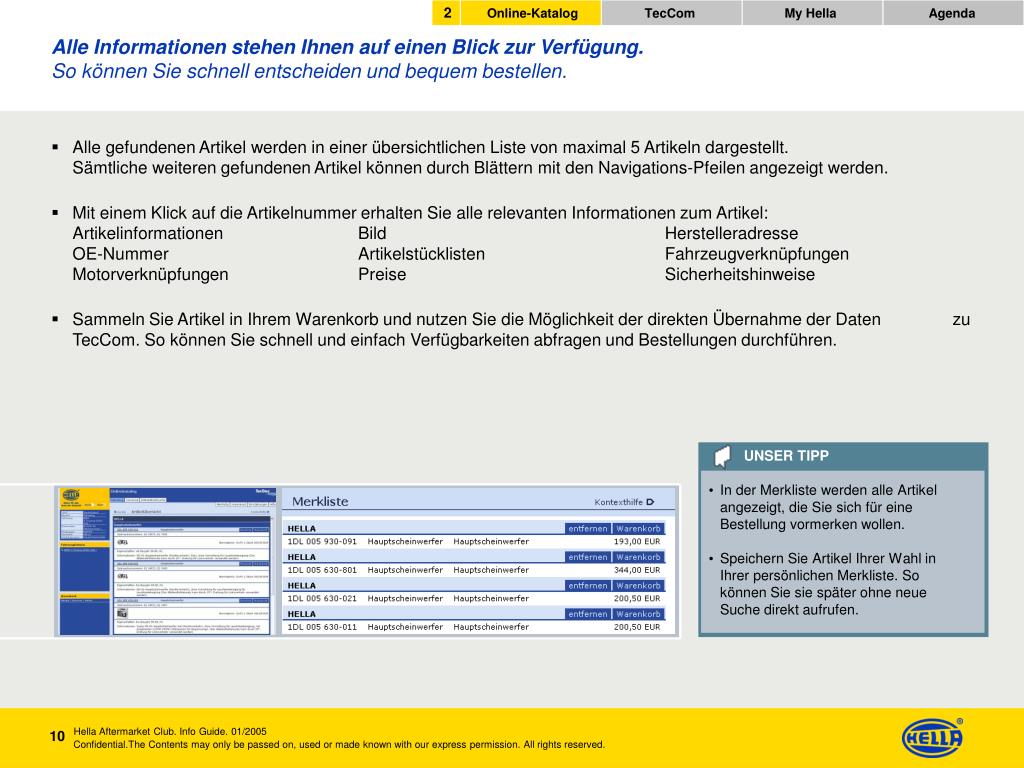Switch to the My Hella tab
The width and height of the screenshot is (1024, 768).
(x=810, y=13)
